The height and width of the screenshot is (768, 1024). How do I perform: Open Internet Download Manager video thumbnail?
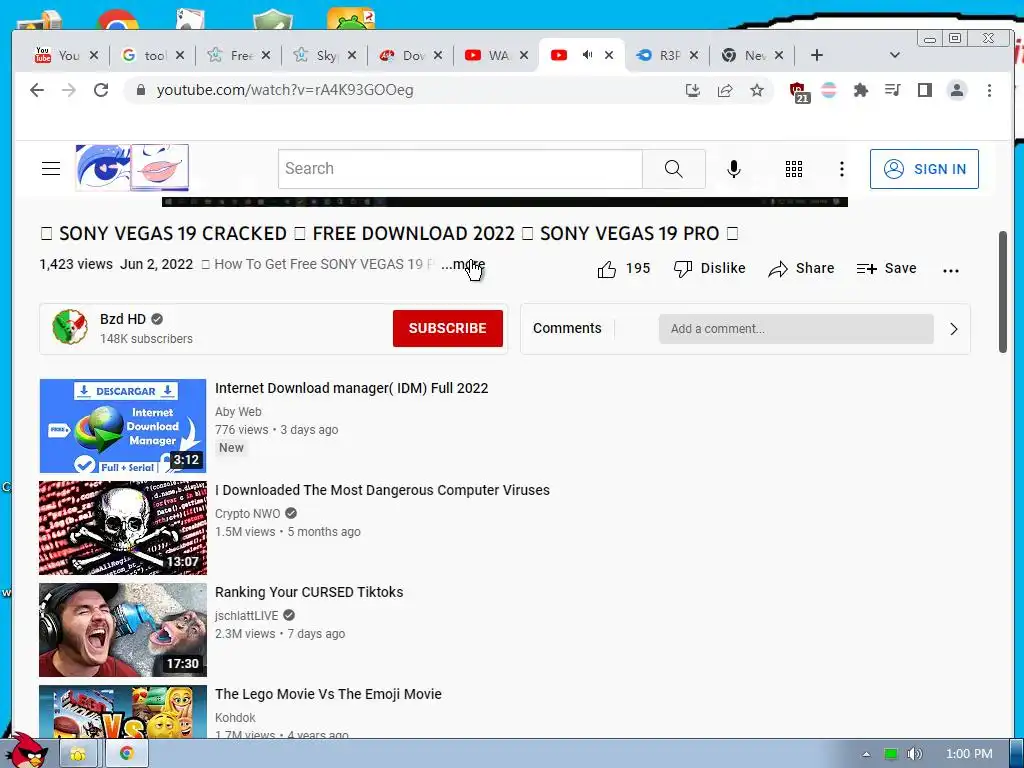(x=123, y=426)
